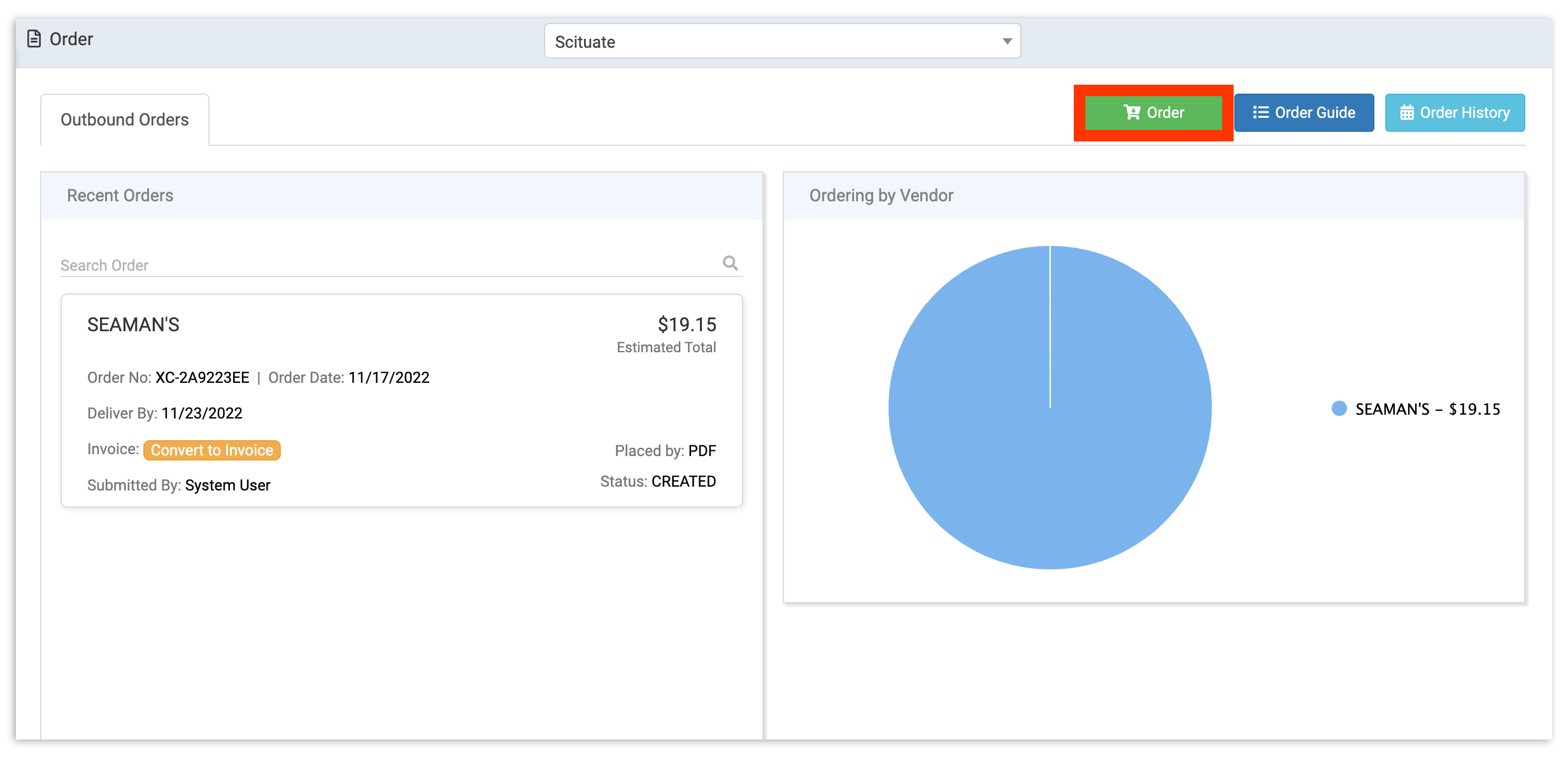Click the dropdown arrow beside Scituate

pos(1007,41)
